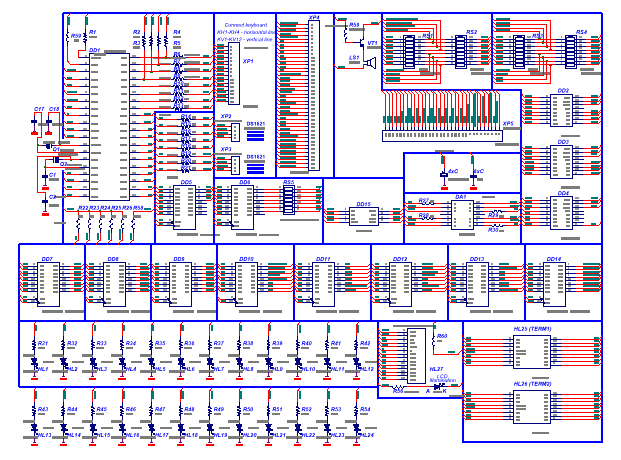
Task: Select the DD7 chip
Action: [46, 280]
